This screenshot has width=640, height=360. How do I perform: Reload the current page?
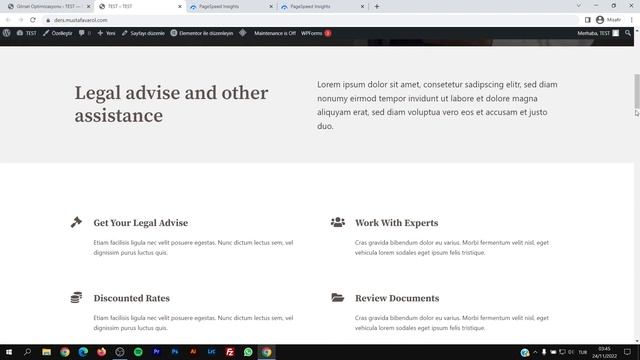pyautogui.click(x=33, y=20)
